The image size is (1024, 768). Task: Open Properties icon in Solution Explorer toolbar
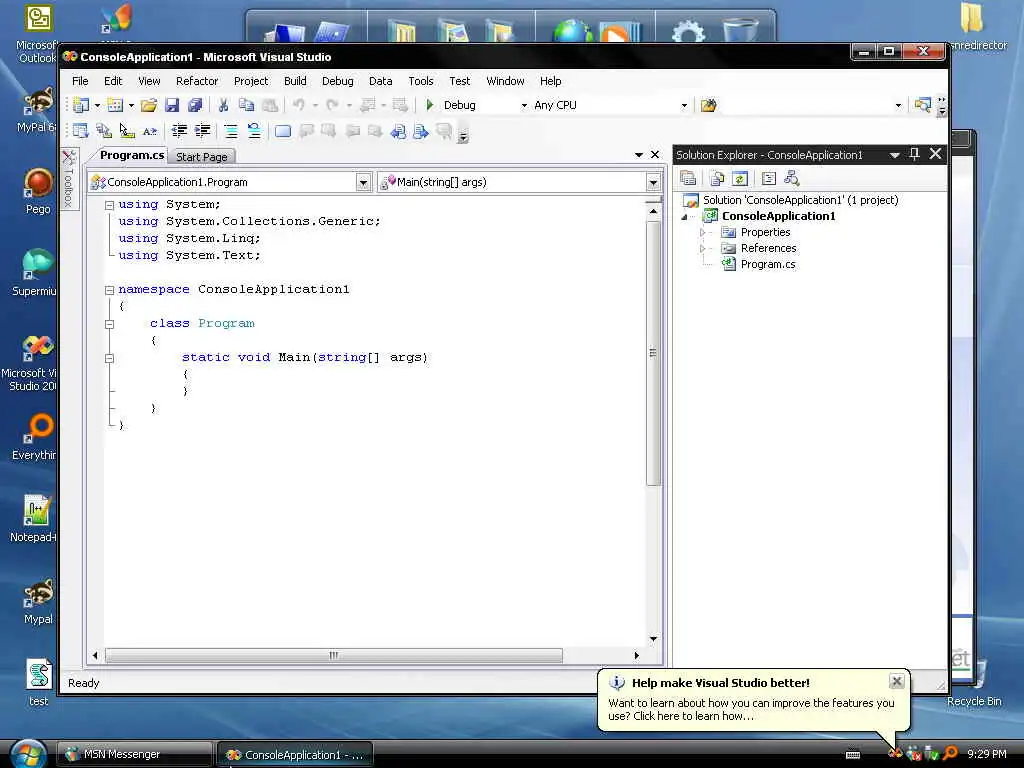688,178
